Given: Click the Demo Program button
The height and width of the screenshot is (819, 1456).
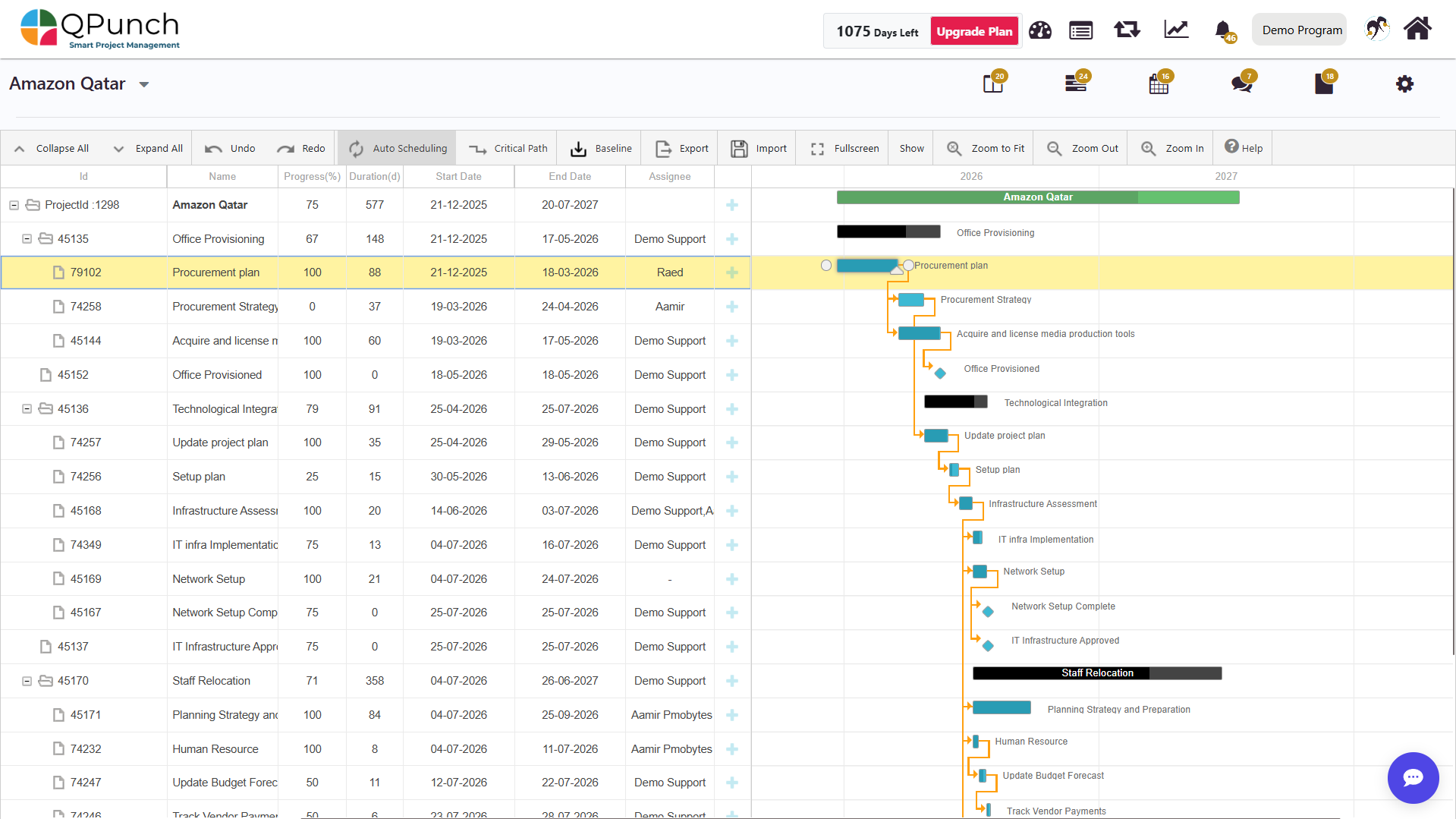Looking at the screenshot, I should (x=1301, y=30).
